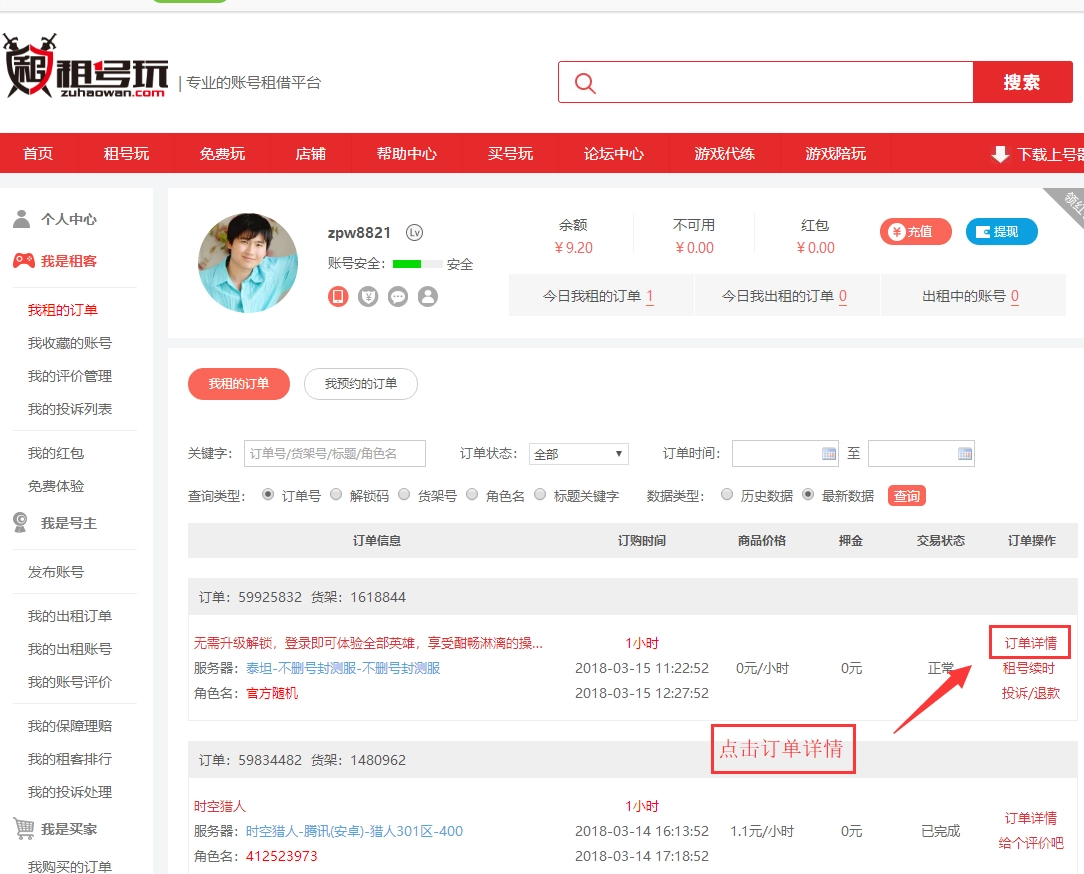
Task: Click the account security level bar
Action: pos(417,264)
